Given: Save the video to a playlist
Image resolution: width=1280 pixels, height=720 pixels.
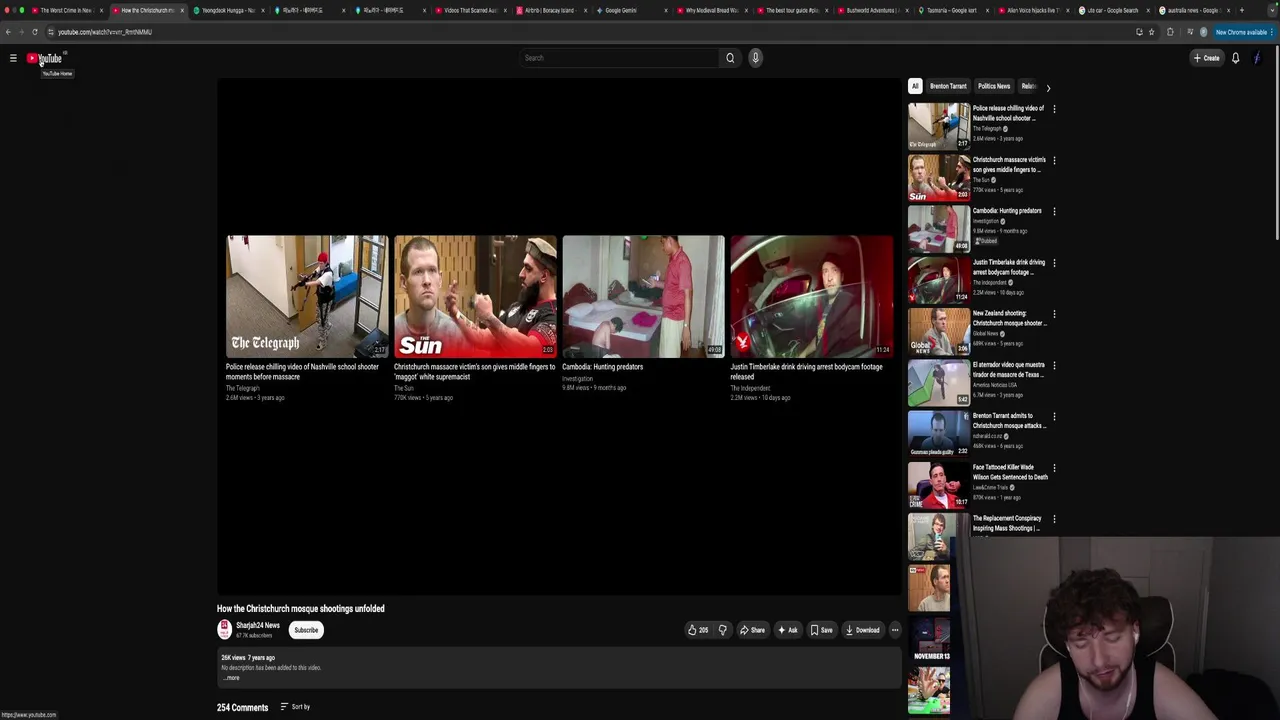Looking at the screenshot, I should point(821,630).
